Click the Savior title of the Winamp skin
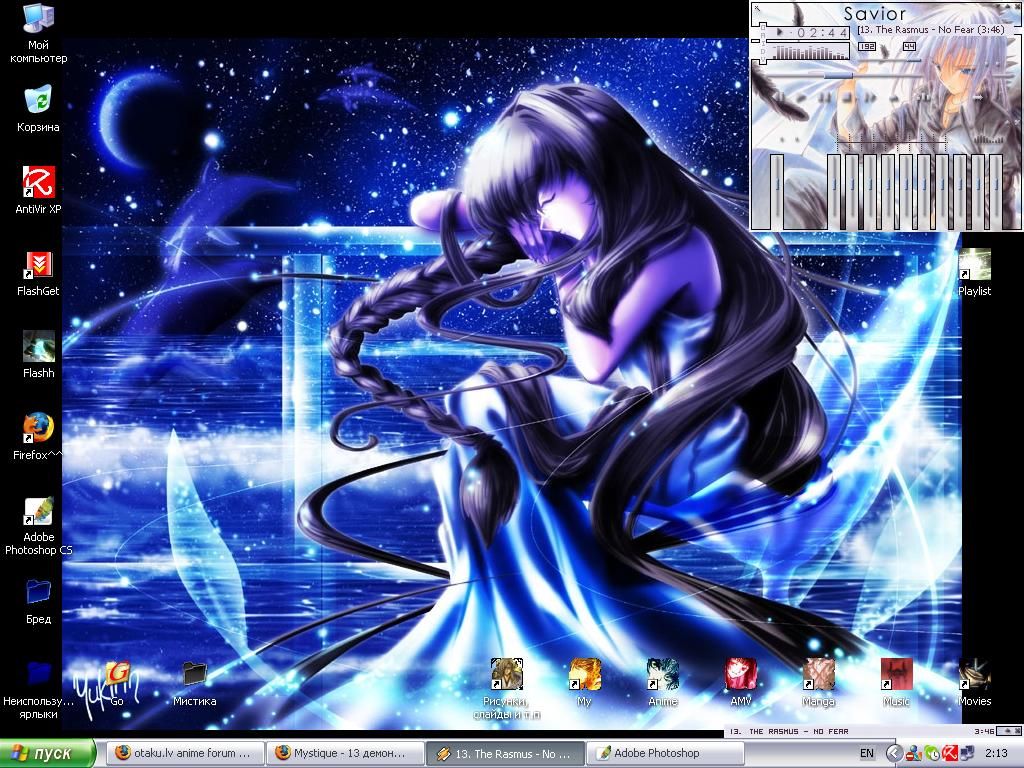This screenshot has height=768, width=1024. tap(874, 13)
